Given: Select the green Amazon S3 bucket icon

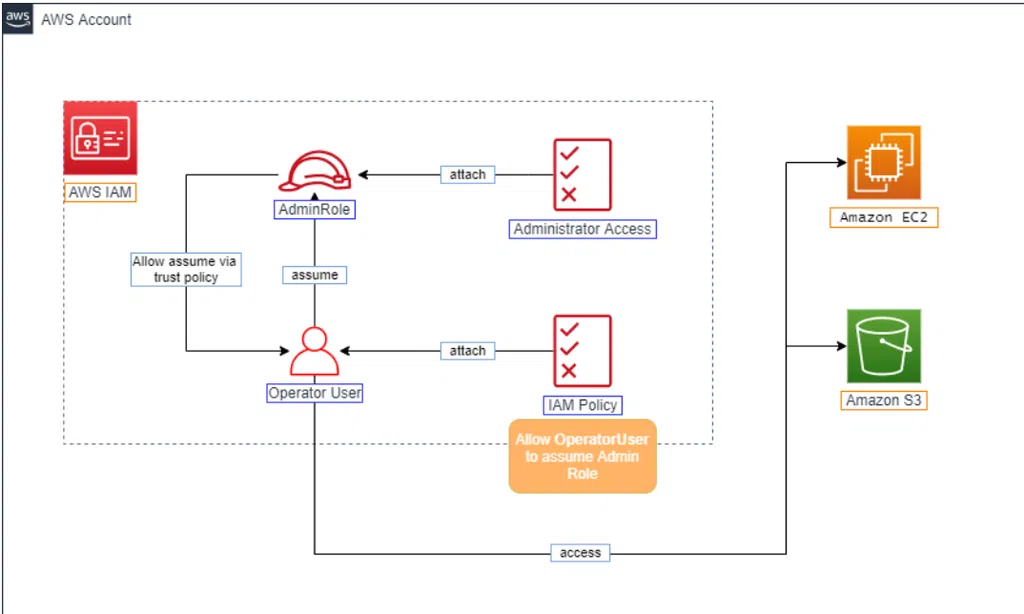Looking at the screenshot, I should [884, 346].
